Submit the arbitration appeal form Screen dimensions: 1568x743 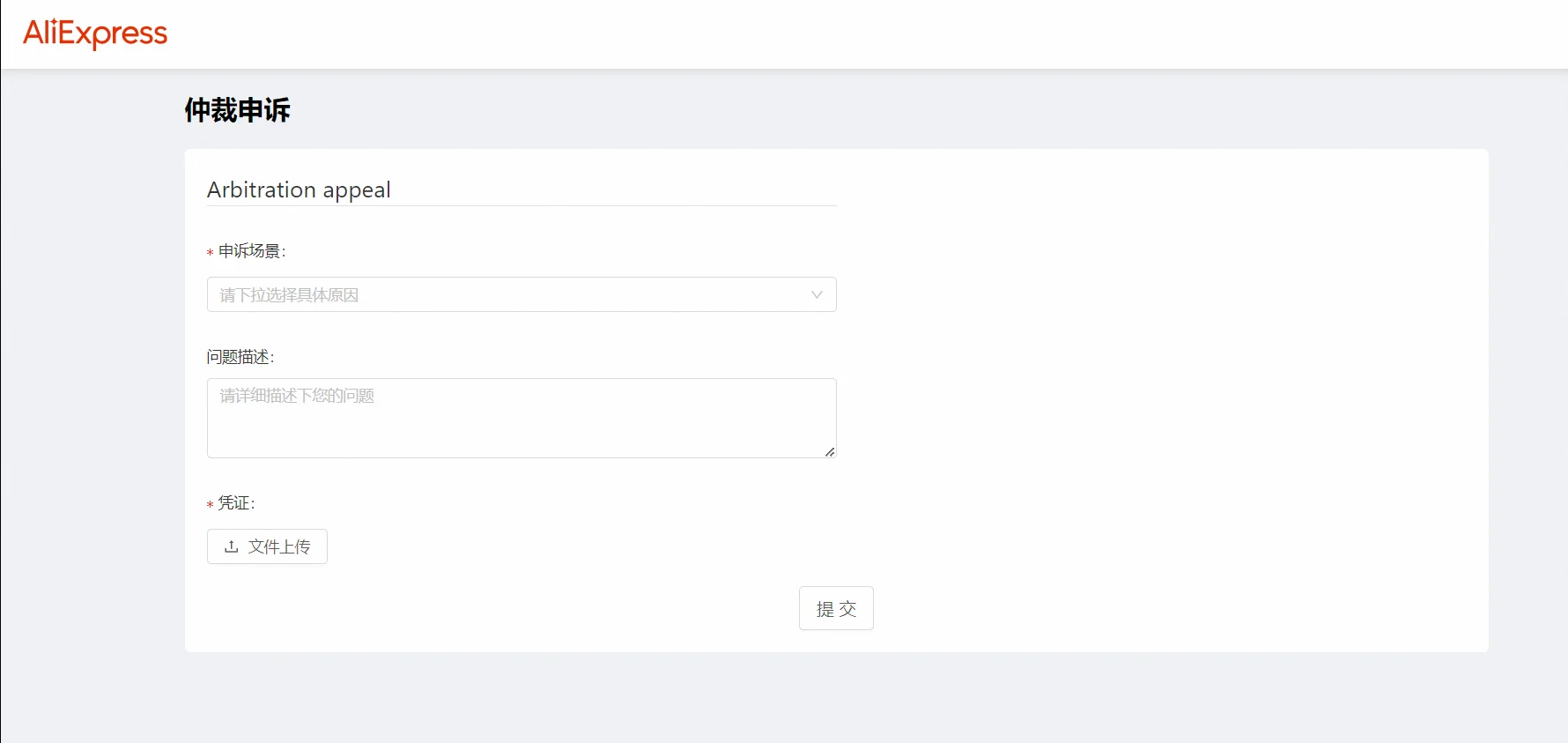click(x=835, y=608)
